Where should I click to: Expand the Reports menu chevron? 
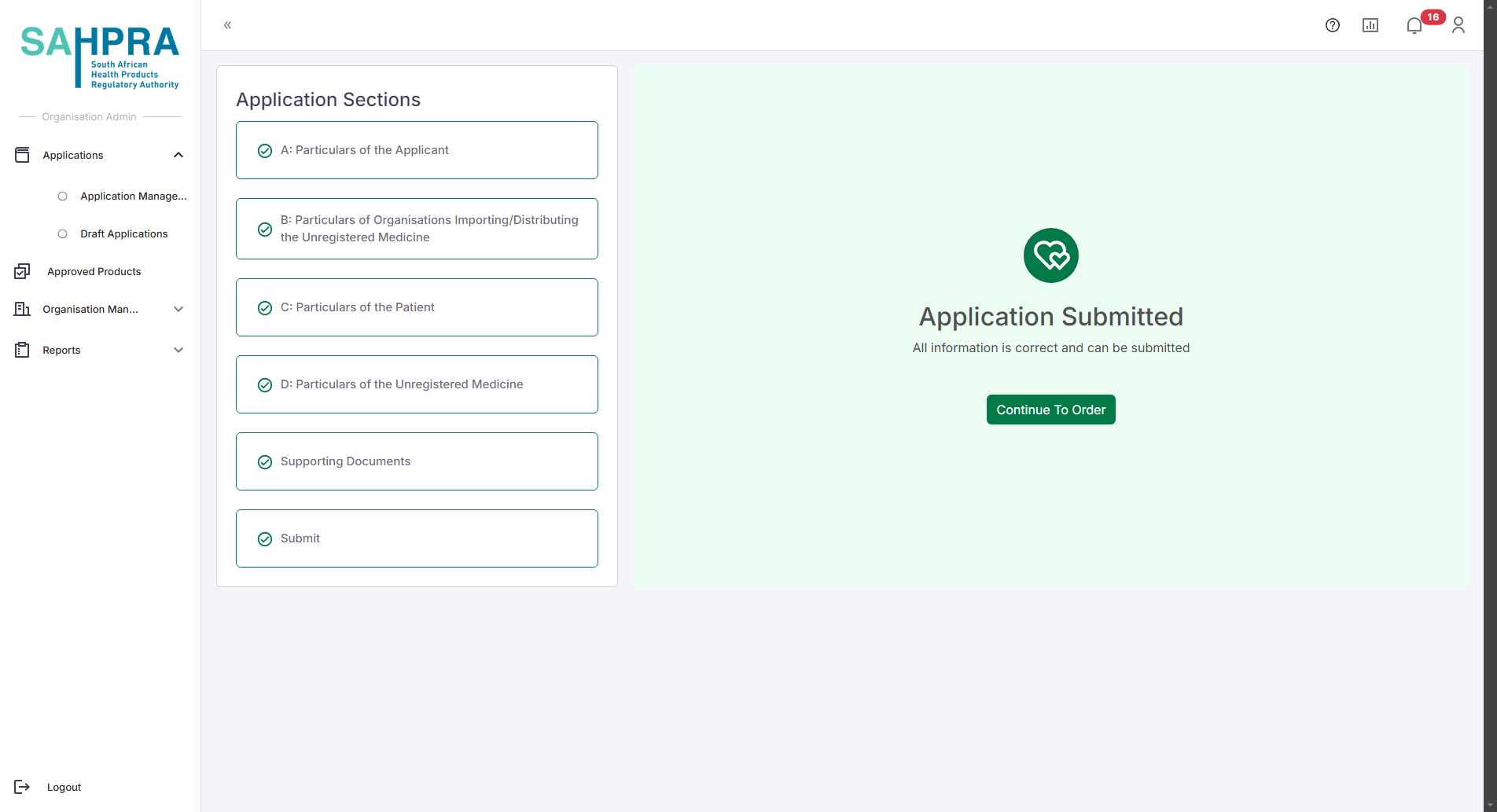(x=178, y=350)
